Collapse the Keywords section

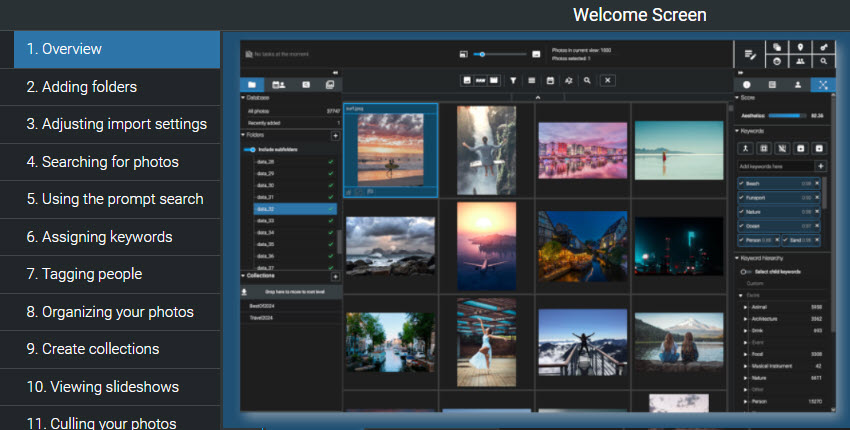(x=737, y=131)
